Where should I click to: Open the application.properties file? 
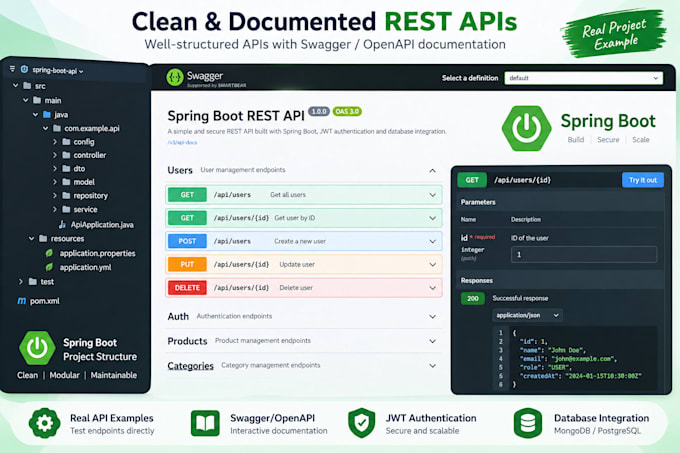tap(98, 253)
